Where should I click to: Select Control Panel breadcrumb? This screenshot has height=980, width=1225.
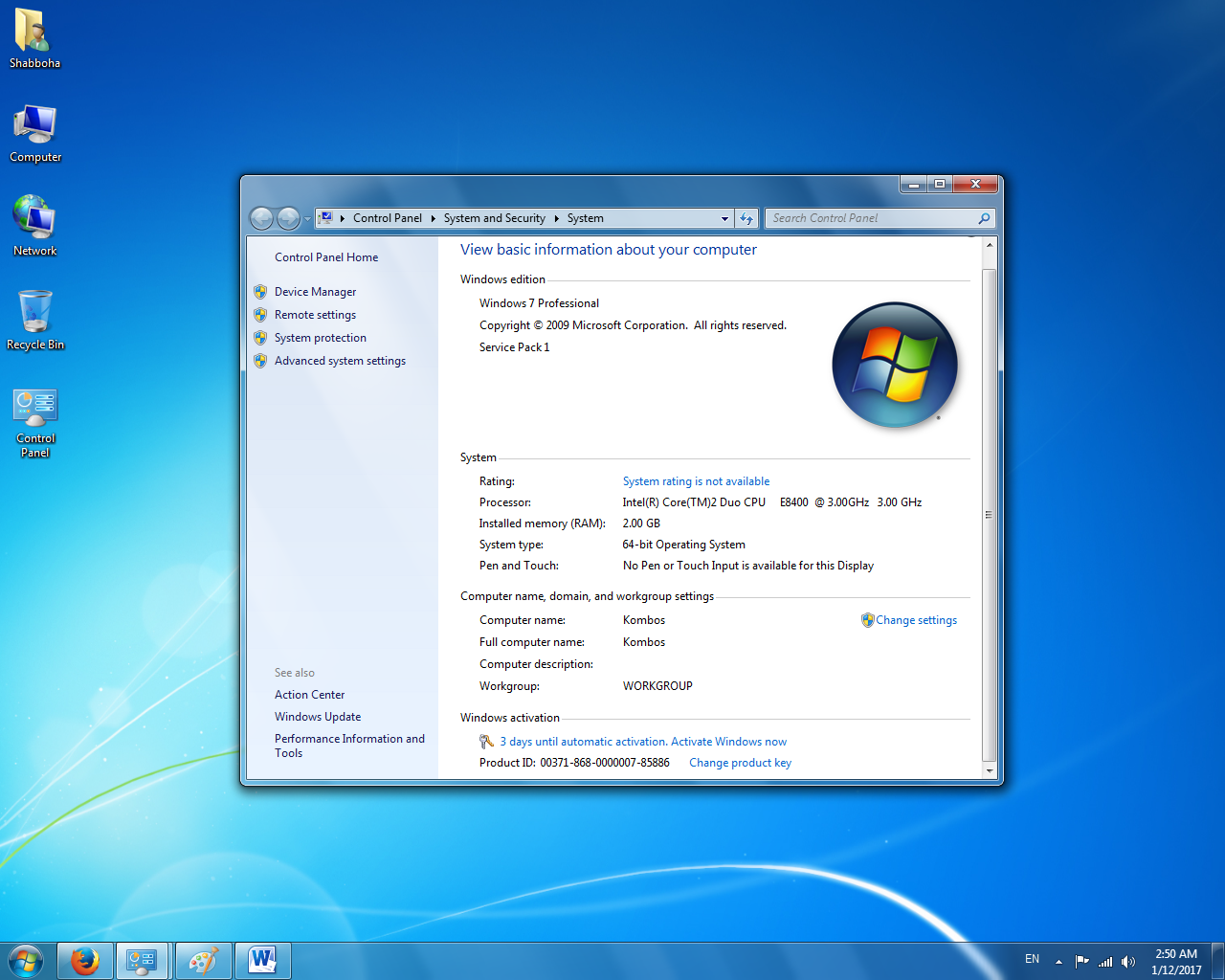click(x=387, y=218)
